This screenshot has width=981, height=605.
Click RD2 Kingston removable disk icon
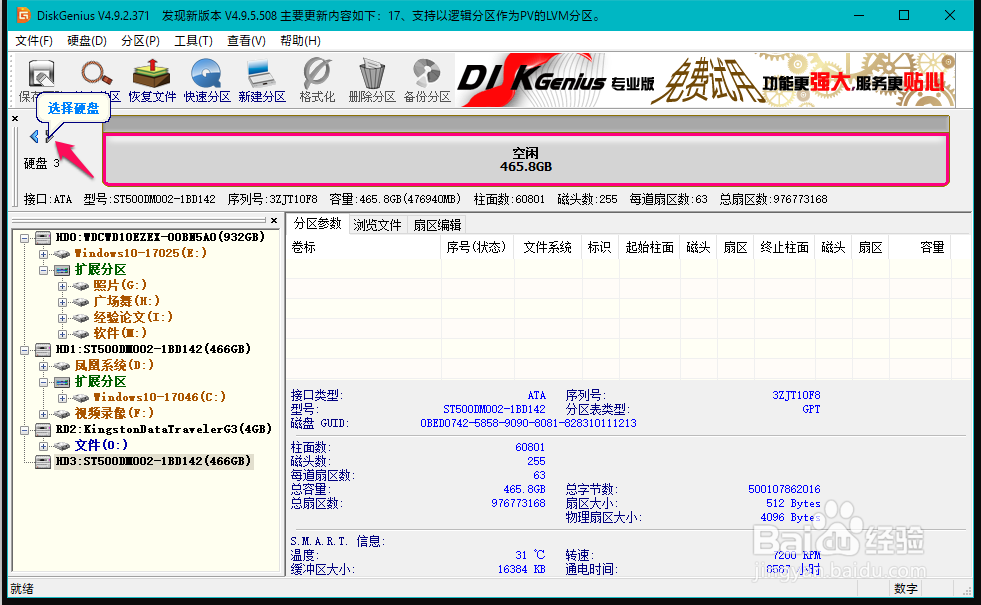point(43,430)
